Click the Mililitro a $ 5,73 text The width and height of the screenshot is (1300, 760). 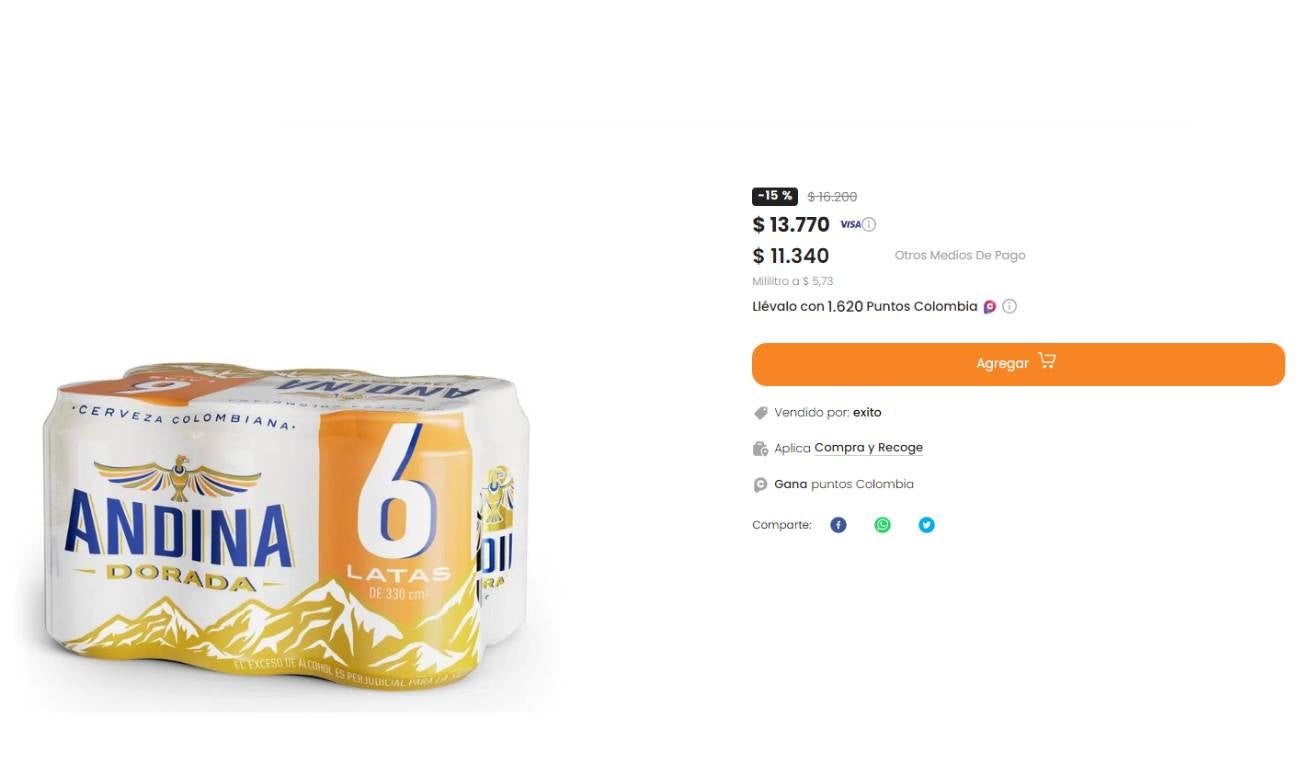(792, 281)
